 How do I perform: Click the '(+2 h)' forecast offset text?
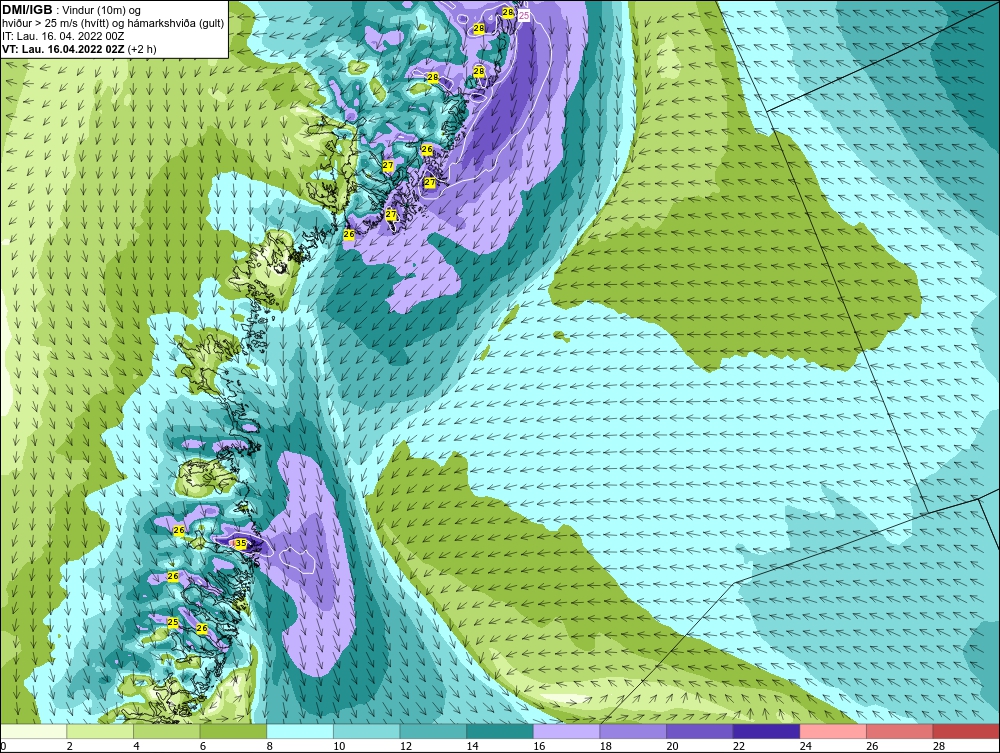142,49
